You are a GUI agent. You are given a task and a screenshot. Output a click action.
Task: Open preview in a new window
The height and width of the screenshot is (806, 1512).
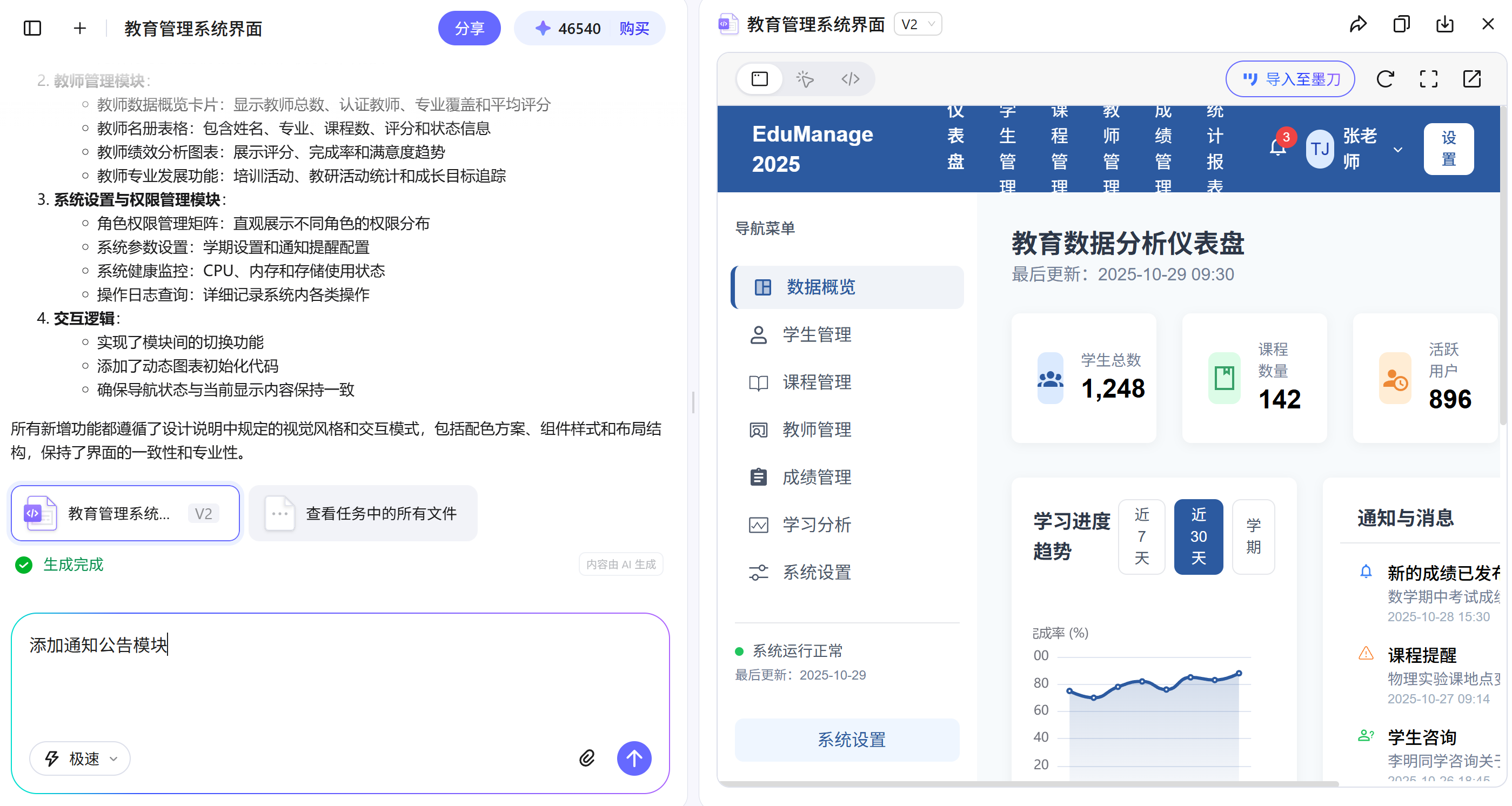[1473, 79]
